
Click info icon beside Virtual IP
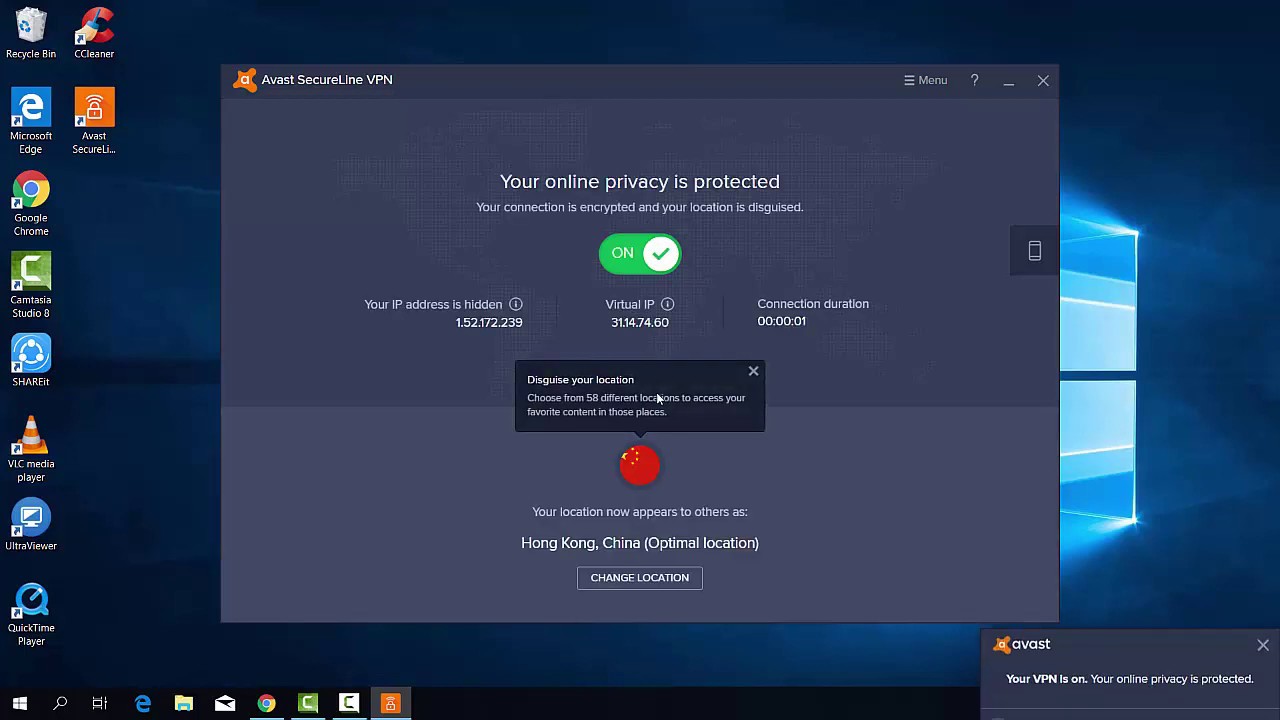[x=667, y=304]
